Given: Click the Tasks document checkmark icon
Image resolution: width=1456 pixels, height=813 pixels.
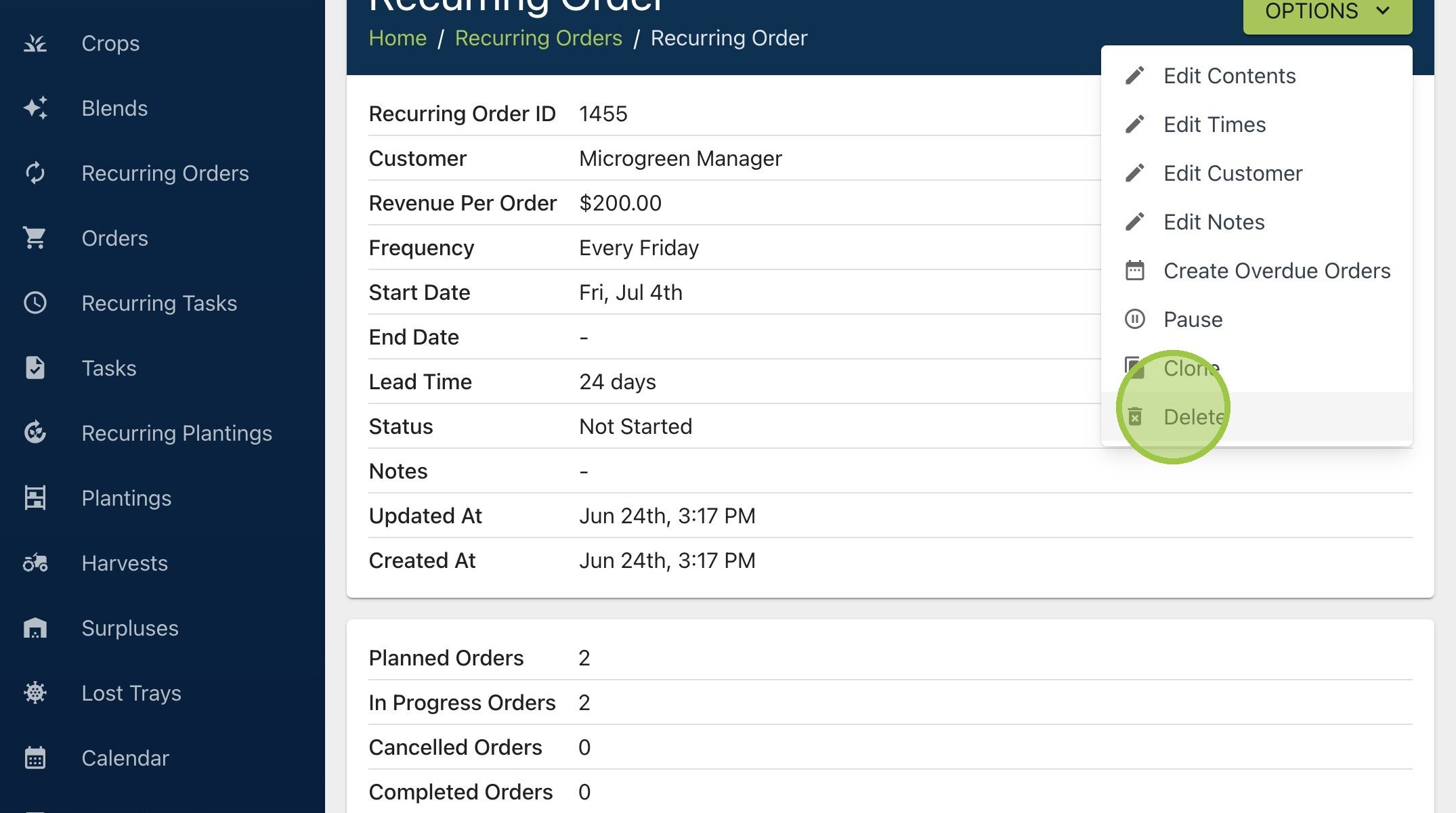Looking at the screenshot, I should point(35,368).
